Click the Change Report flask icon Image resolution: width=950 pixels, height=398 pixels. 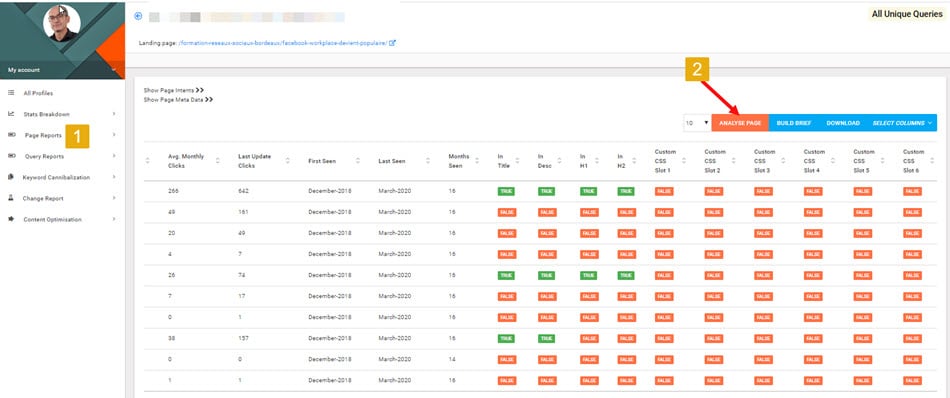click(11, 198)
